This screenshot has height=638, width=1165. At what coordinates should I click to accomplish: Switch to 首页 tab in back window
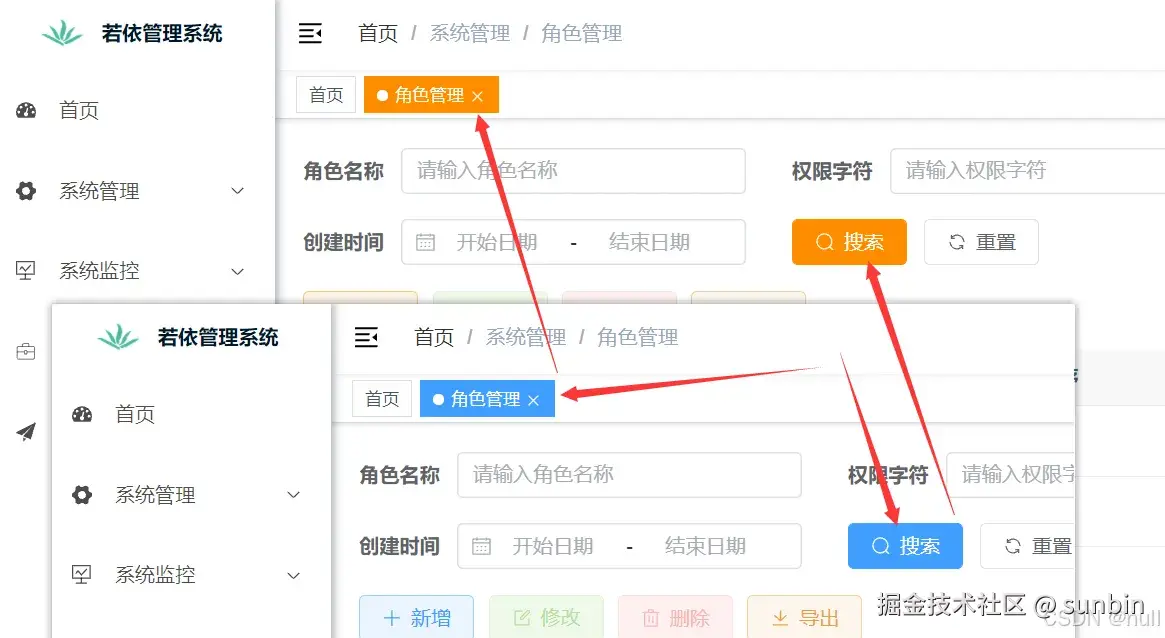click(325, 95)
